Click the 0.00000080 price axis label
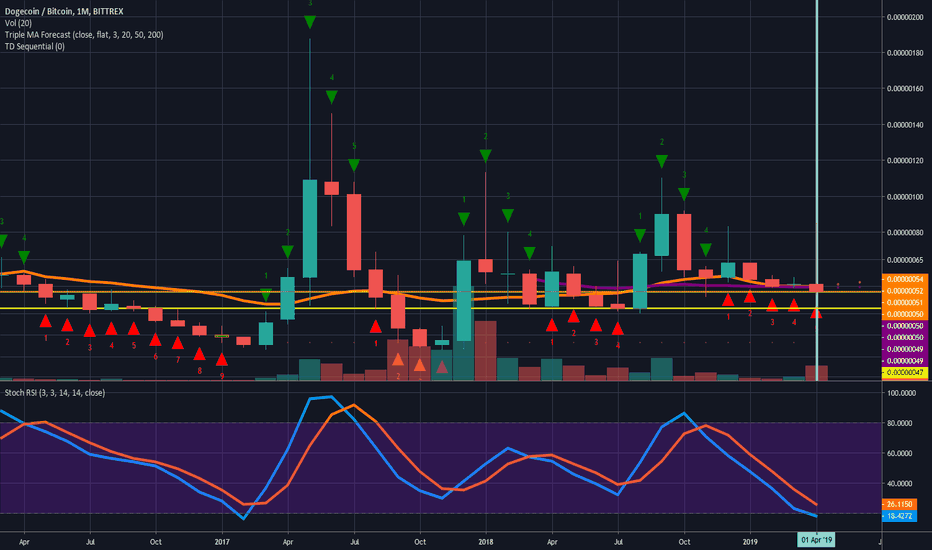The width and height of the screenshot is (932, 550). coord(905,232)
